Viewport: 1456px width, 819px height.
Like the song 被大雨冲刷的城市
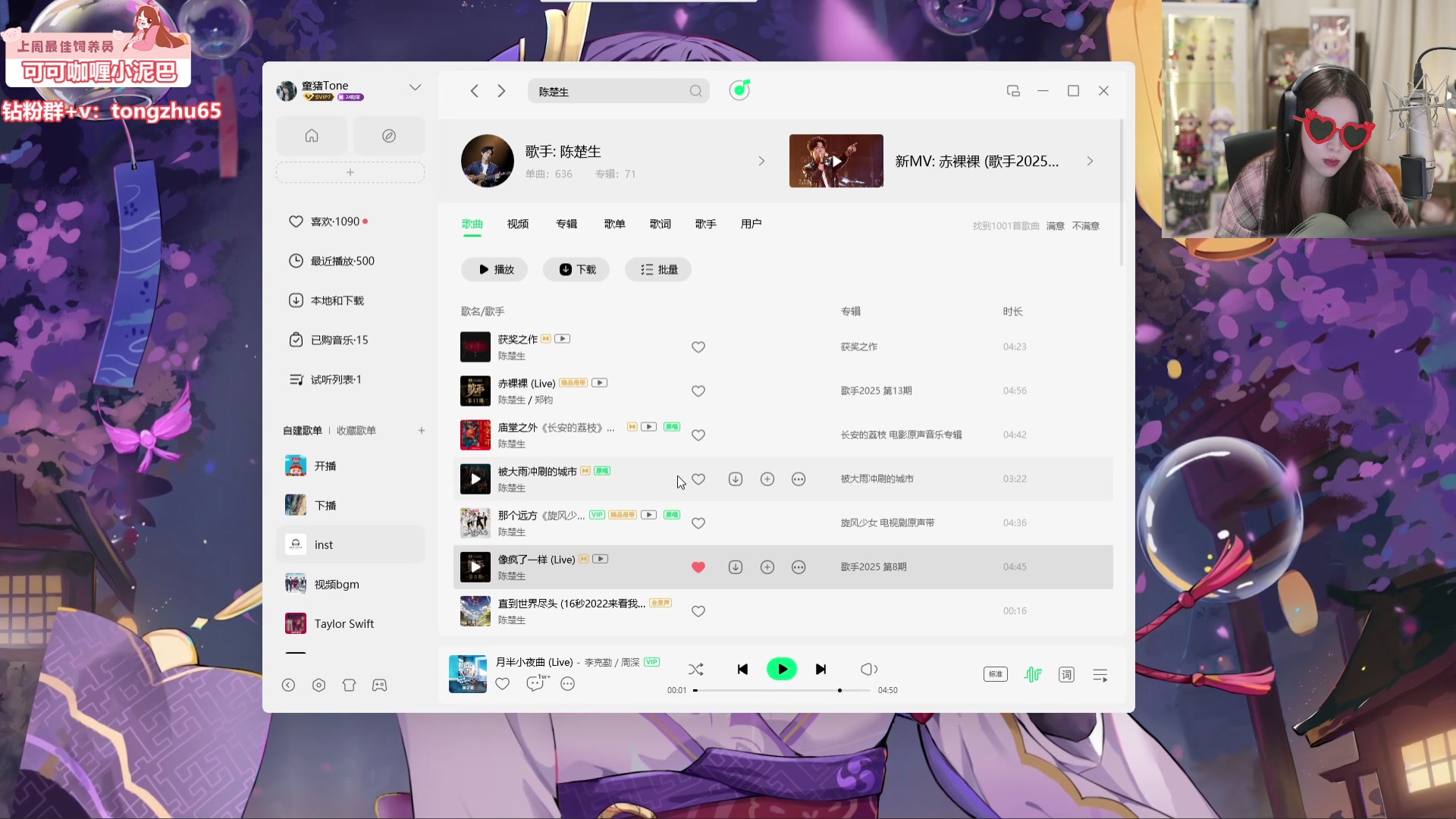point(698,479)
